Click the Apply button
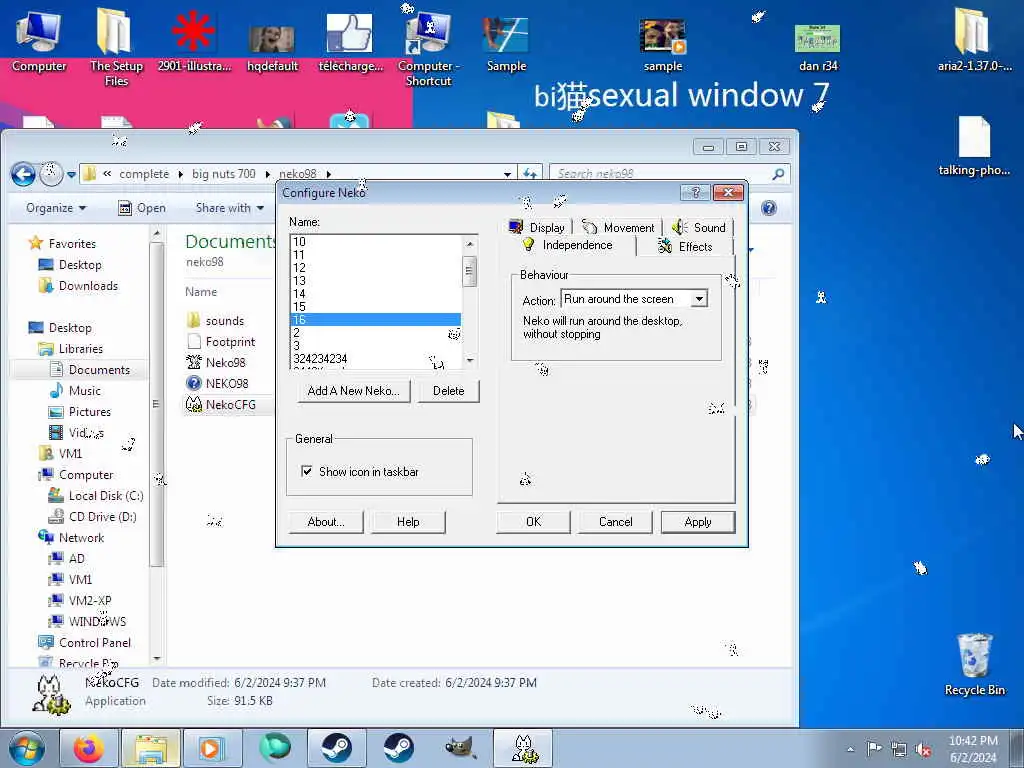1024x768 pixels. point(697,522)
